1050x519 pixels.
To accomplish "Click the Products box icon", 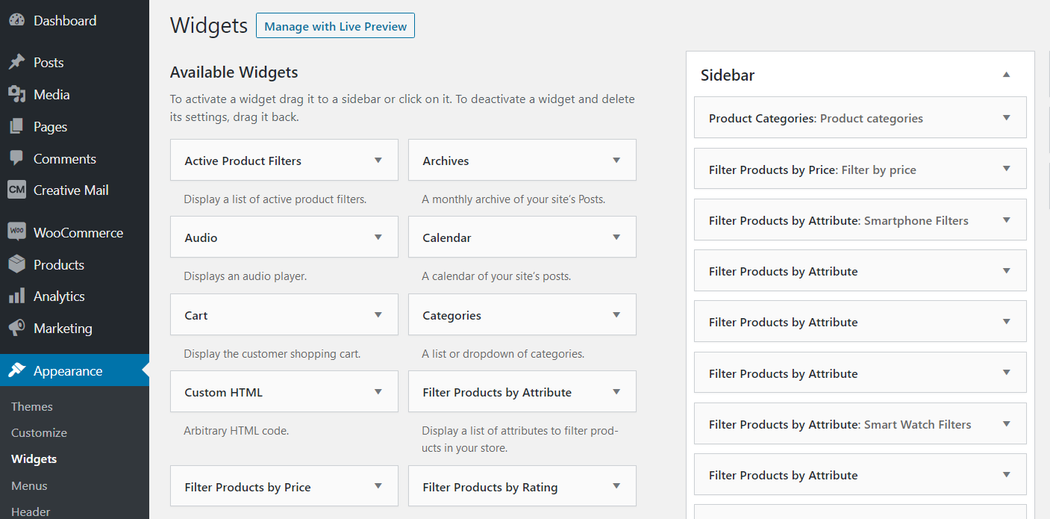I will coord(17,264).
